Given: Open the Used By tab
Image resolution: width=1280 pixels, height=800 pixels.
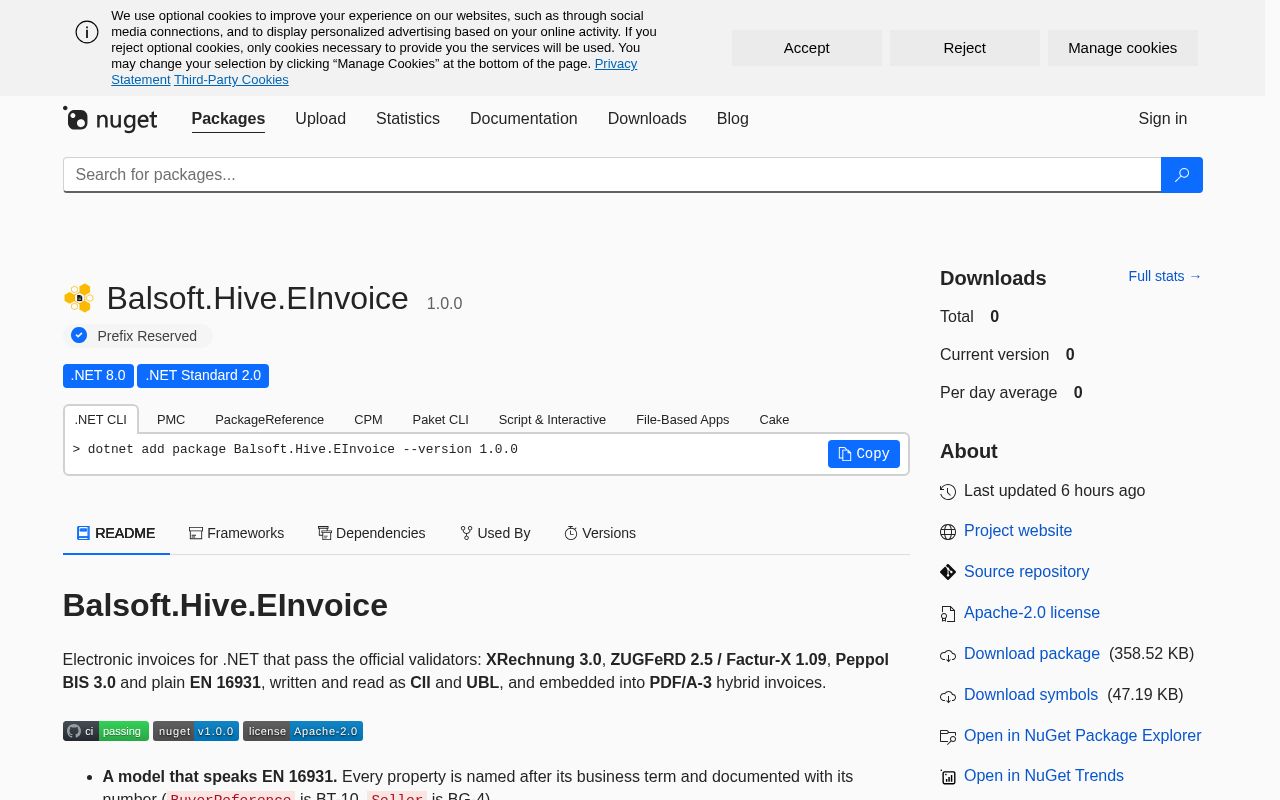Looking at the screenshot, I should click(x=495, y=533).
